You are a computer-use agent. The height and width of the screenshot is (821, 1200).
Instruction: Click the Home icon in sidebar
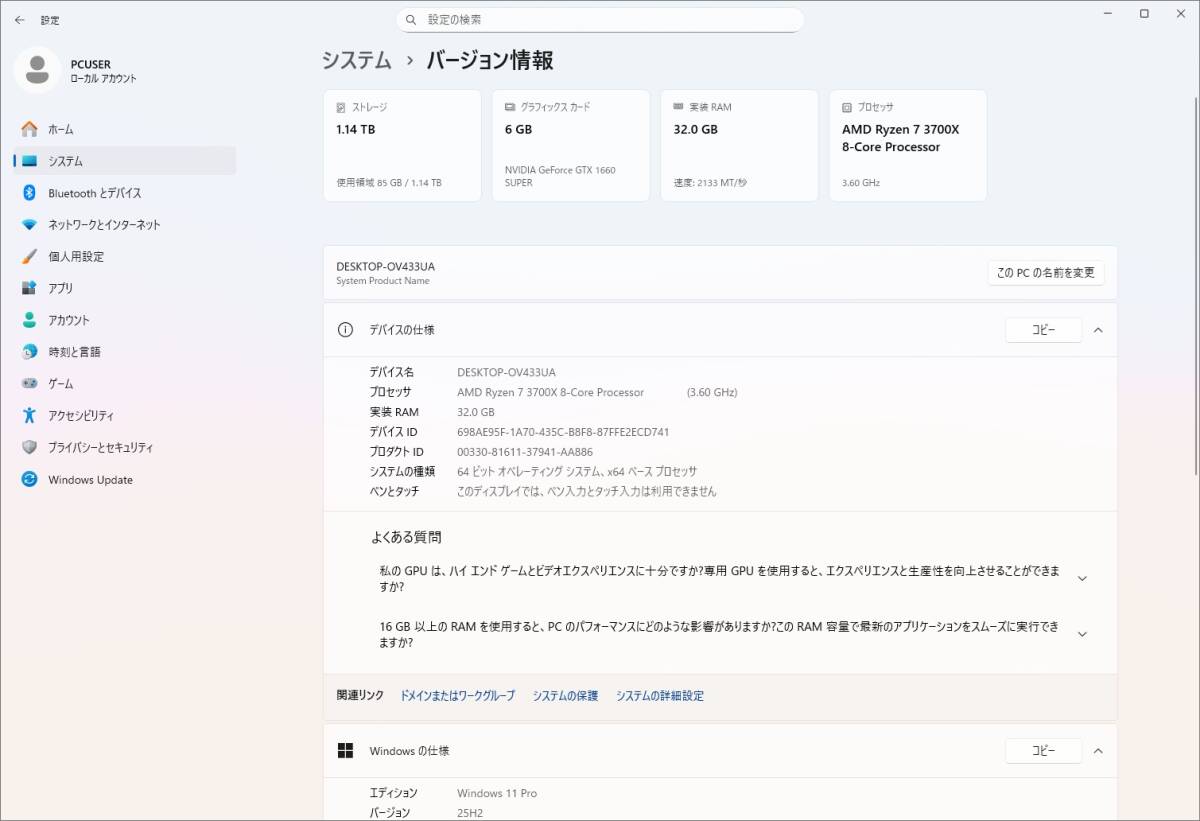29,130
